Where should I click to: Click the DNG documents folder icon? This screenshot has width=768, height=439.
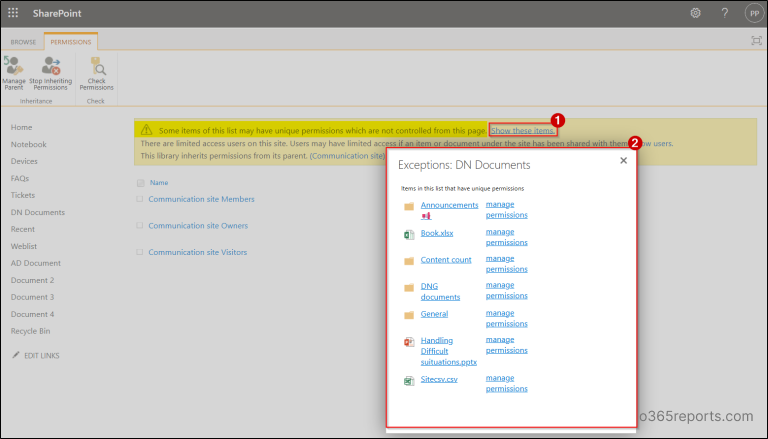(409, 288)
